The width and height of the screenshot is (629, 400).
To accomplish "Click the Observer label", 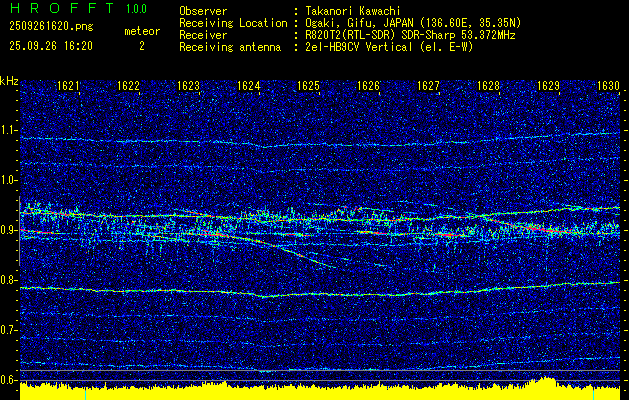I will (x=203, y=11).
